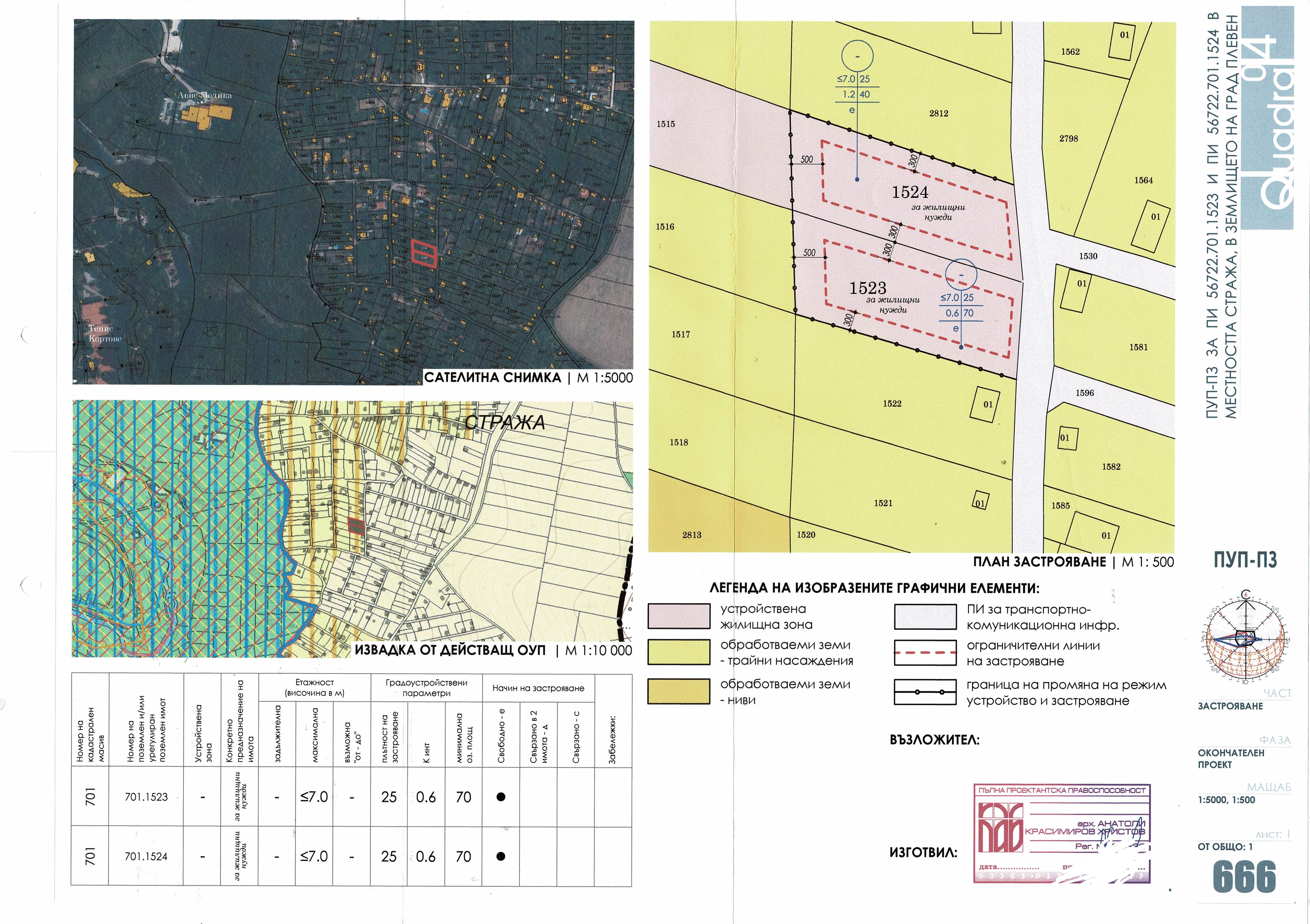1310x924 pixels.
Task: Click the red rectangle on the OUP extract
Action: pos(356,526)
